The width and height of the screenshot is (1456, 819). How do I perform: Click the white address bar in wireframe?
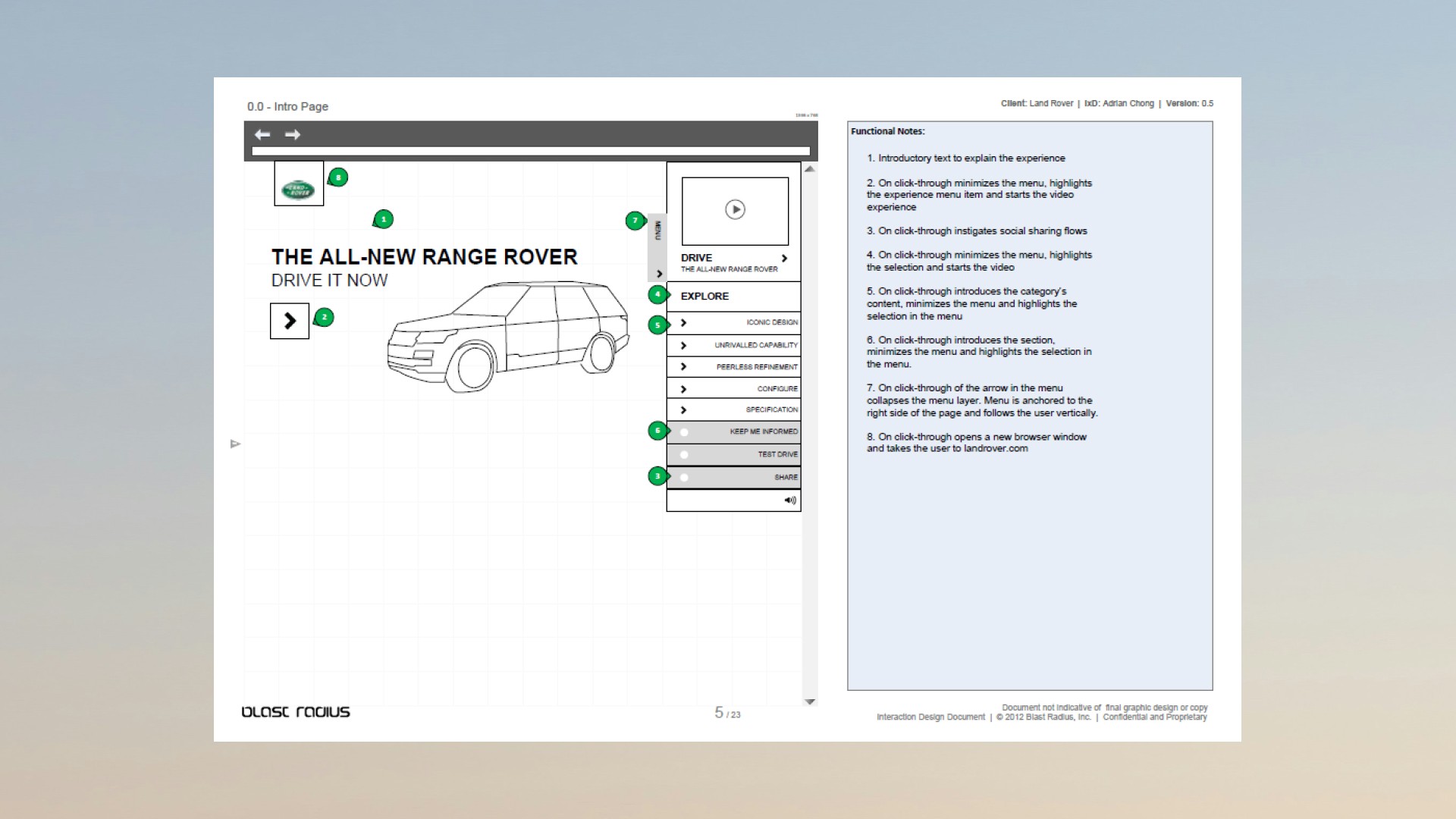[531, 151]
